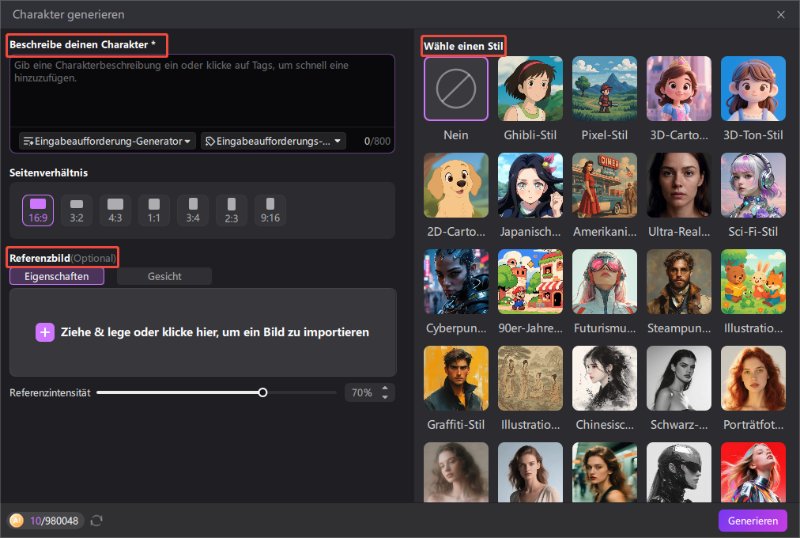Open the Eigenschaften tab
The image size is (800, 538).
click(x=57, y=277)
